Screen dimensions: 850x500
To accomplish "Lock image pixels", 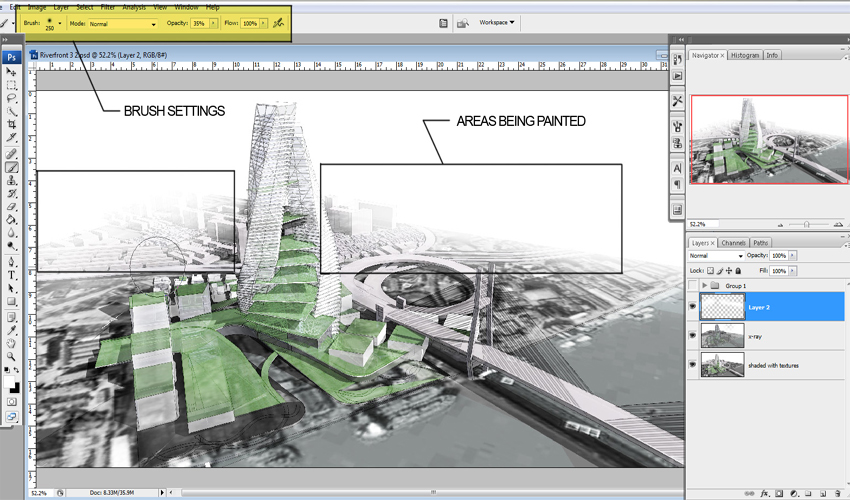I will click(x=719, y=271).
